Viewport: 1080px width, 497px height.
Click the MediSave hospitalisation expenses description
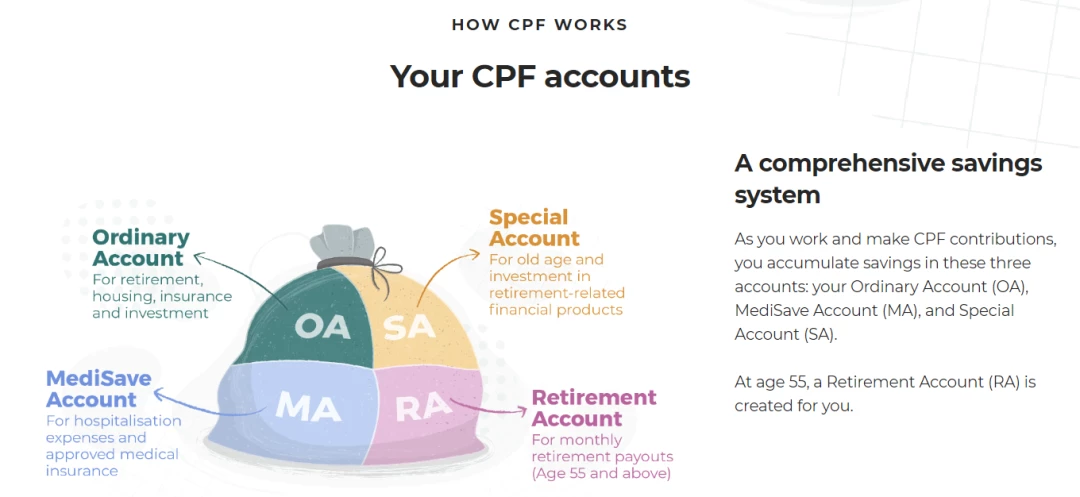coord(114,445)
